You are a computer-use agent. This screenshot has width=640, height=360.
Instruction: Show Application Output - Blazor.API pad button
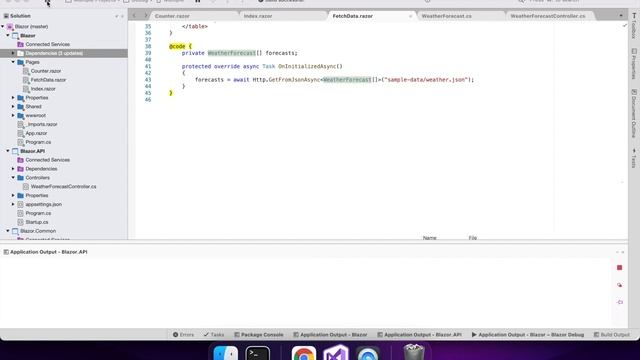click(419, 335)
